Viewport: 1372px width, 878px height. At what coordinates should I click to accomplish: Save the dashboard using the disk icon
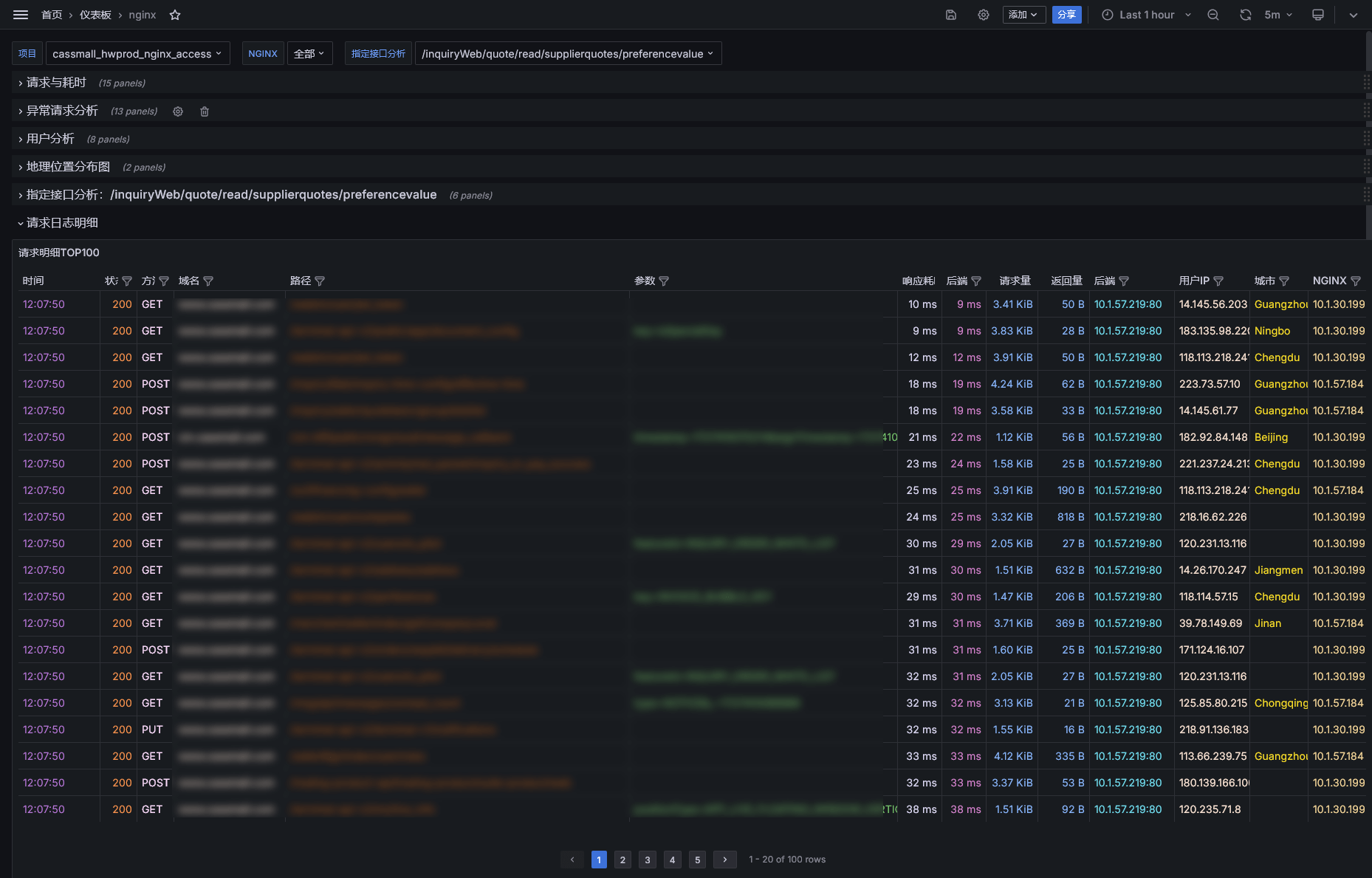pyautogui.click(x=951, y=15)
